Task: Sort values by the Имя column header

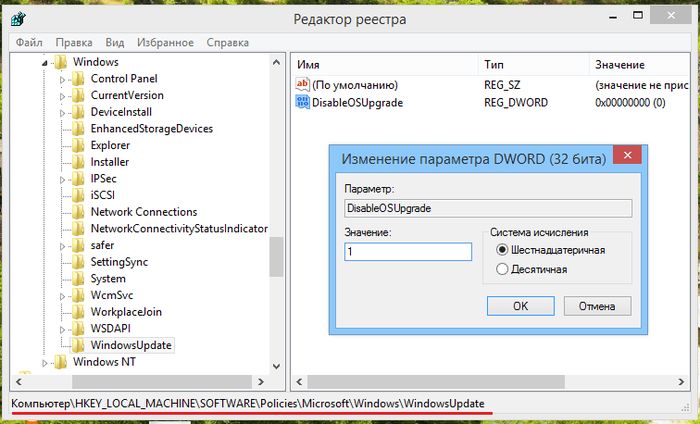Action: pyautogui.click(x=384, y=65)
